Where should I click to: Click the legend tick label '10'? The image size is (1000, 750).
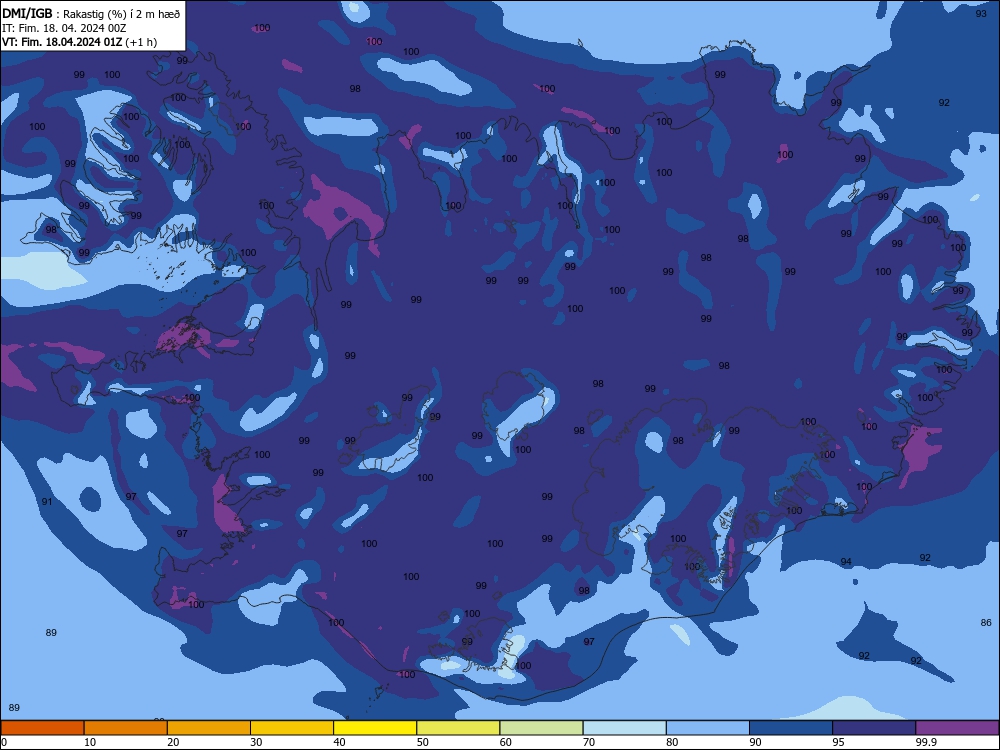90,742
